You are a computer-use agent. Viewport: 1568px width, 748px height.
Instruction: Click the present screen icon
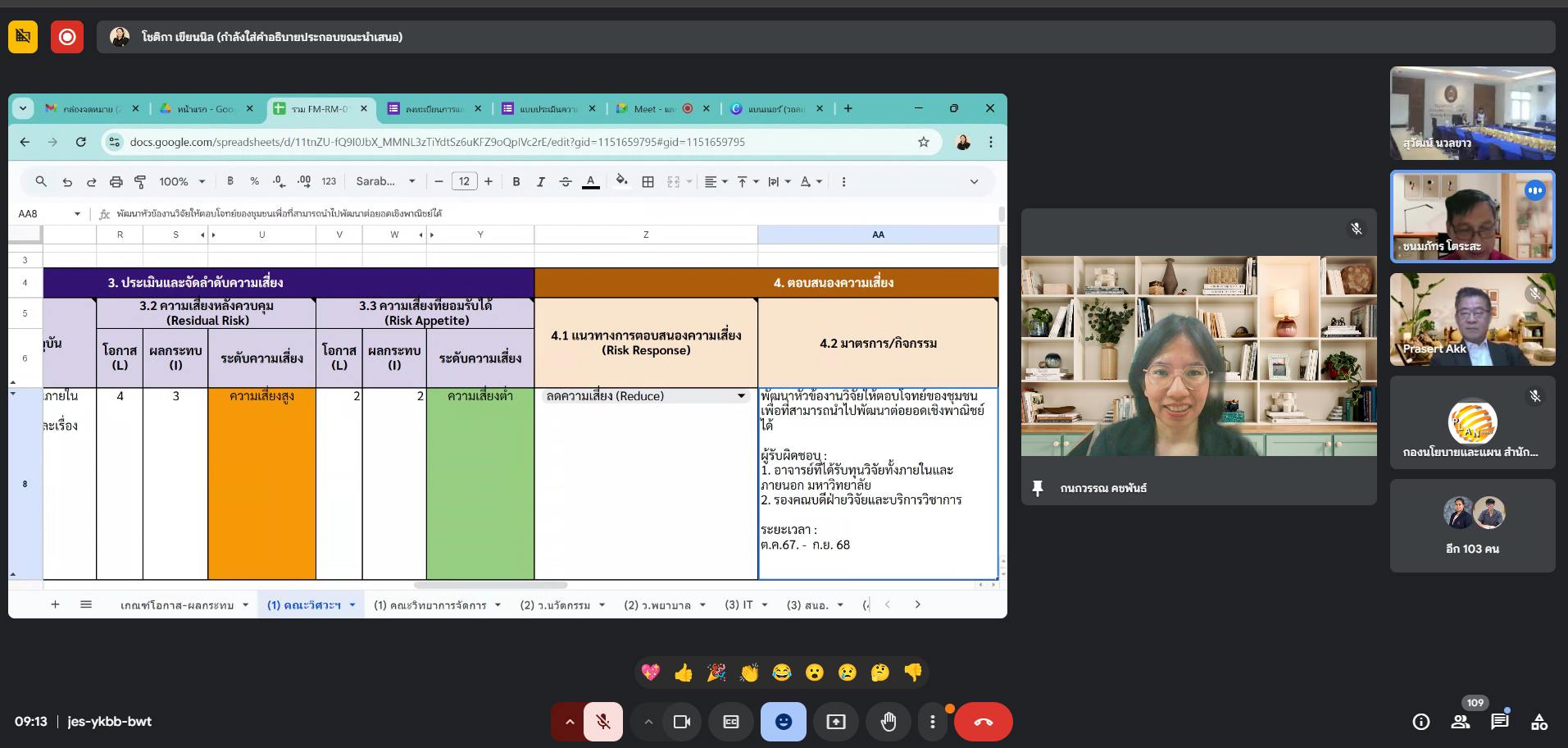point(835,722)
